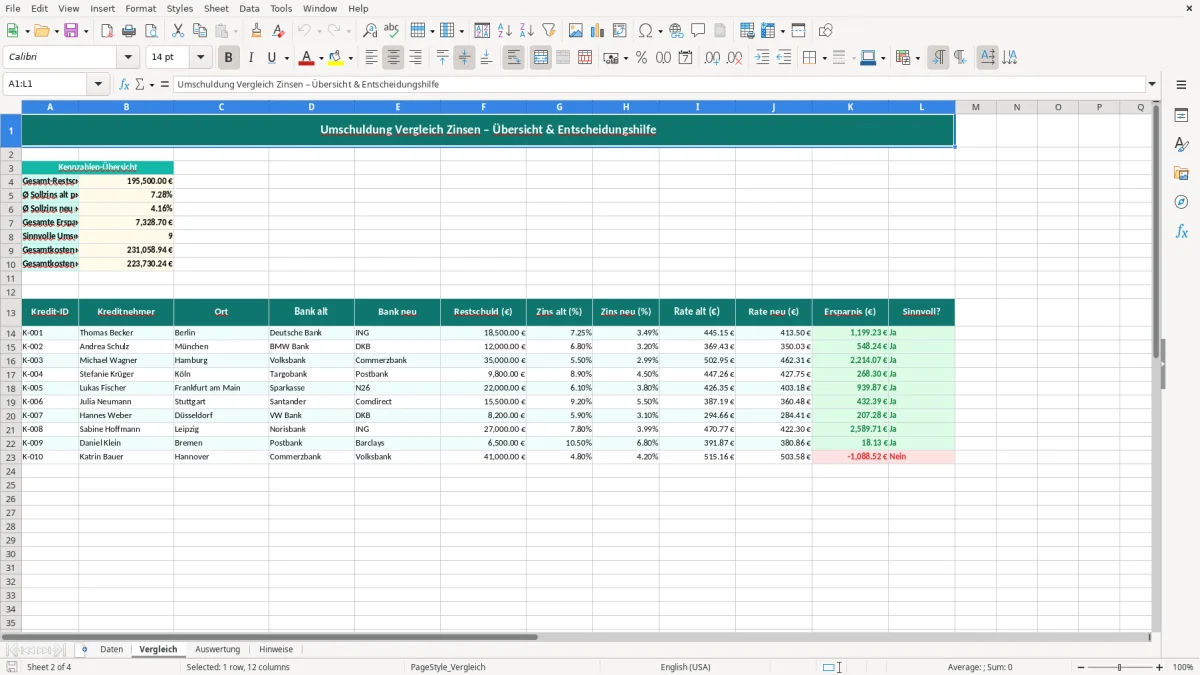Screen dimensions: 1200x675
Task: Expand the Font Color dropdown arrow
Action: click(321, 58)
